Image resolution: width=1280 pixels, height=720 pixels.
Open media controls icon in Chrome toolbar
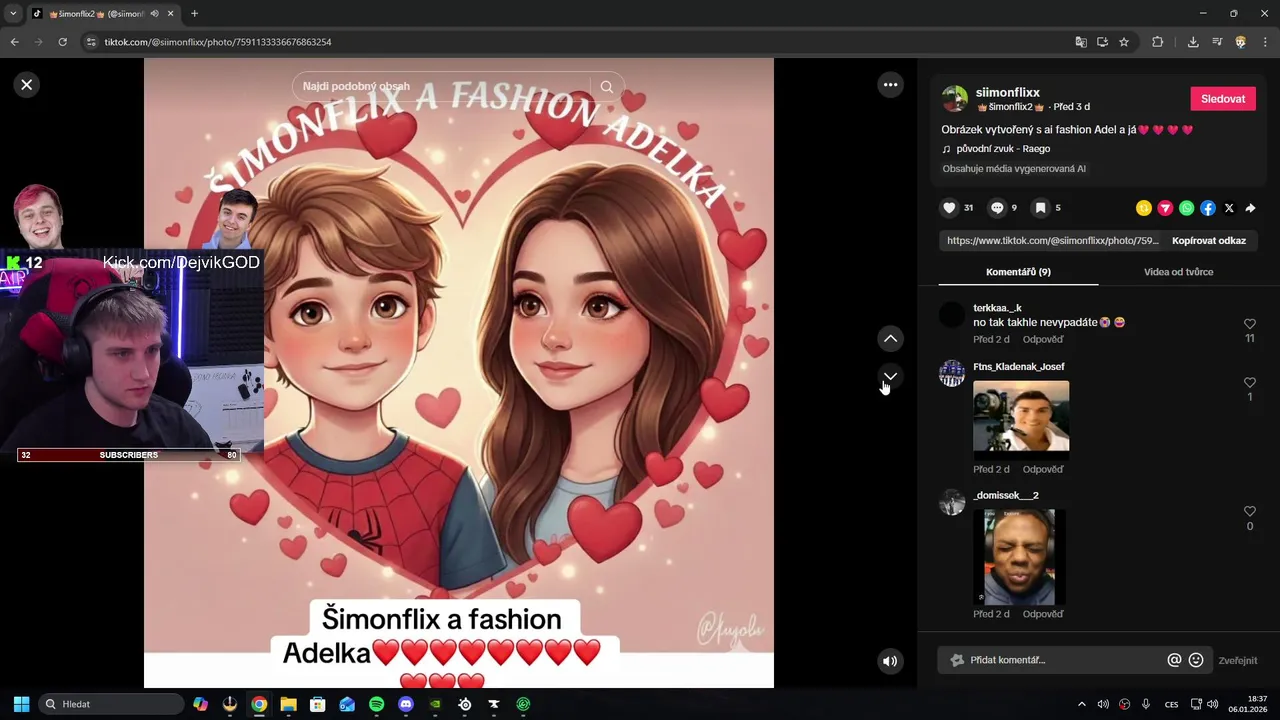pyautogui.click(x=1217, y=42)
